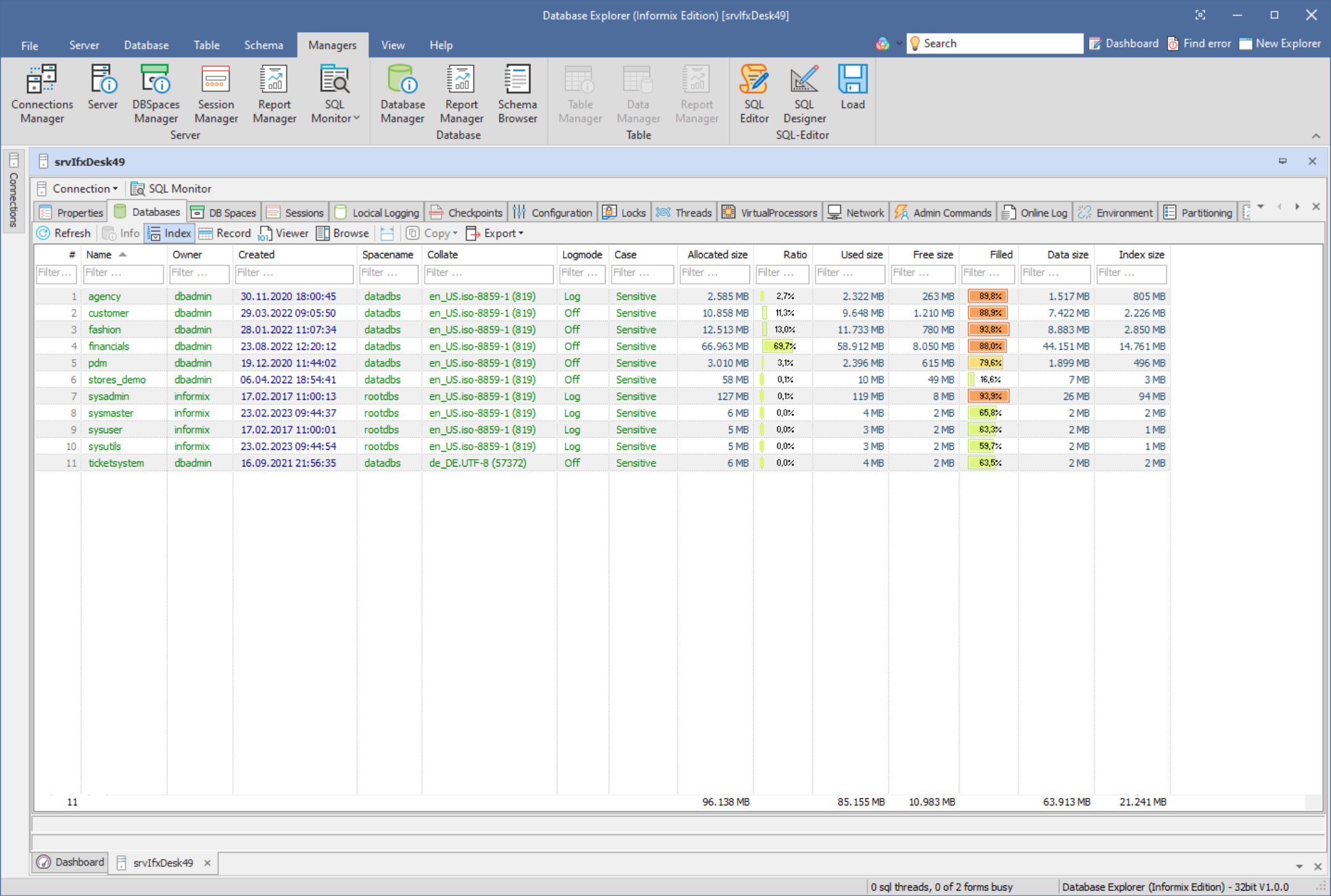This screenshot has height=896, width=1331.
Task: Click the fullscreen focus icon in title bar
Action: 1200,15
